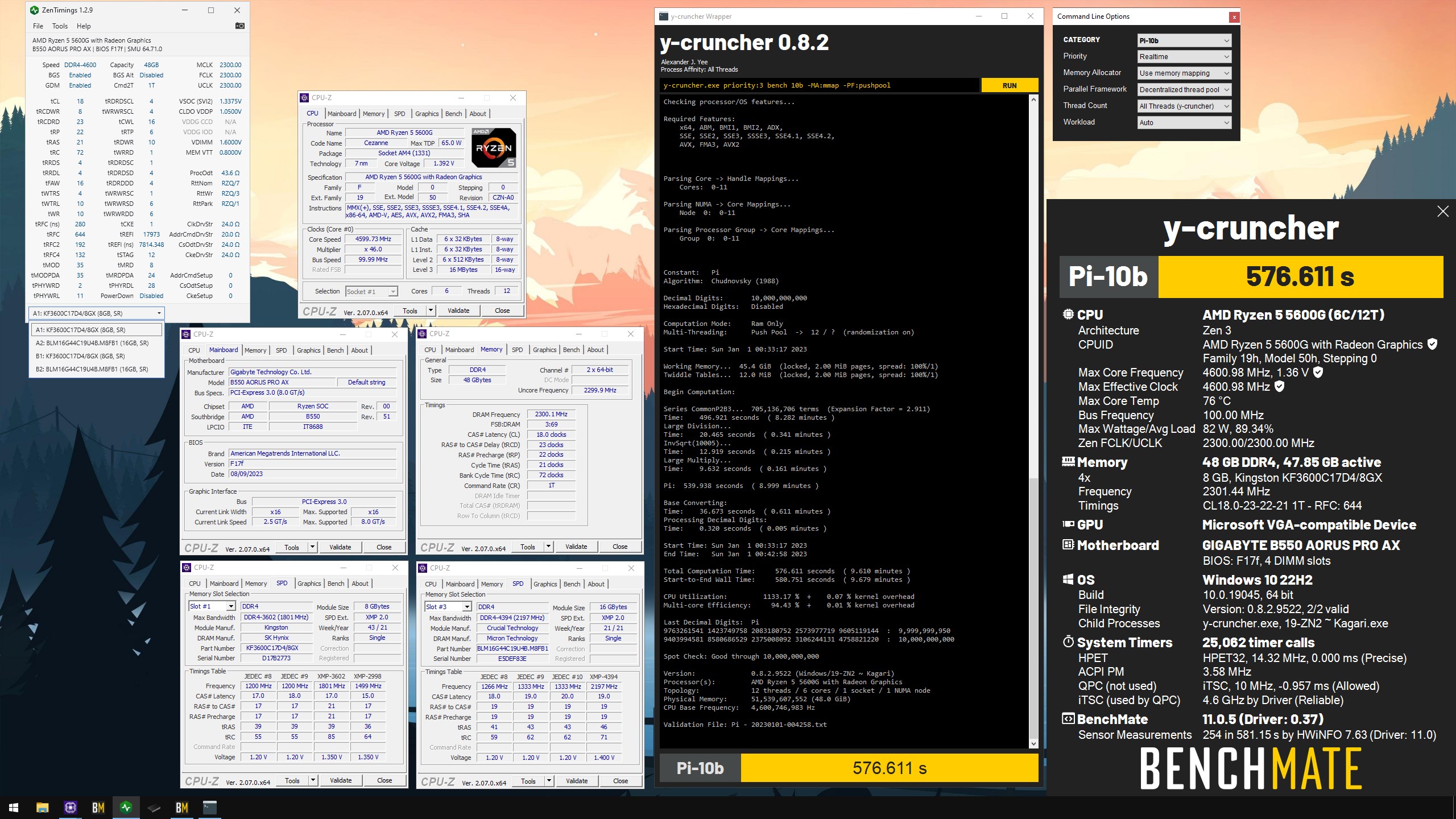
Task: Click Core Speed 4599.73 MHz value
Action: [373, 239]
